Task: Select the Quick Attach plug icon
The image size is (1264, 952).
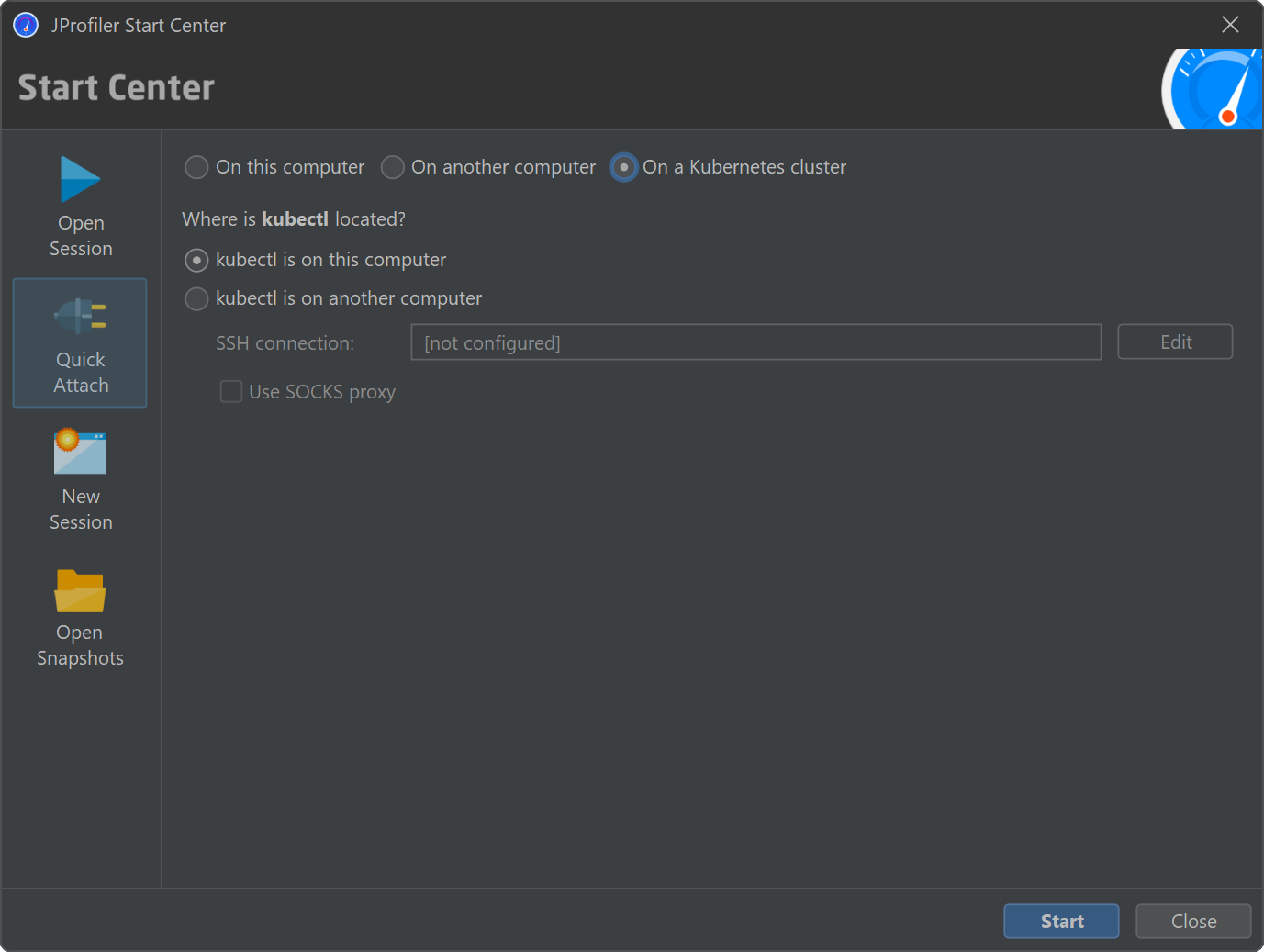Action: click(x=81, y=316)
